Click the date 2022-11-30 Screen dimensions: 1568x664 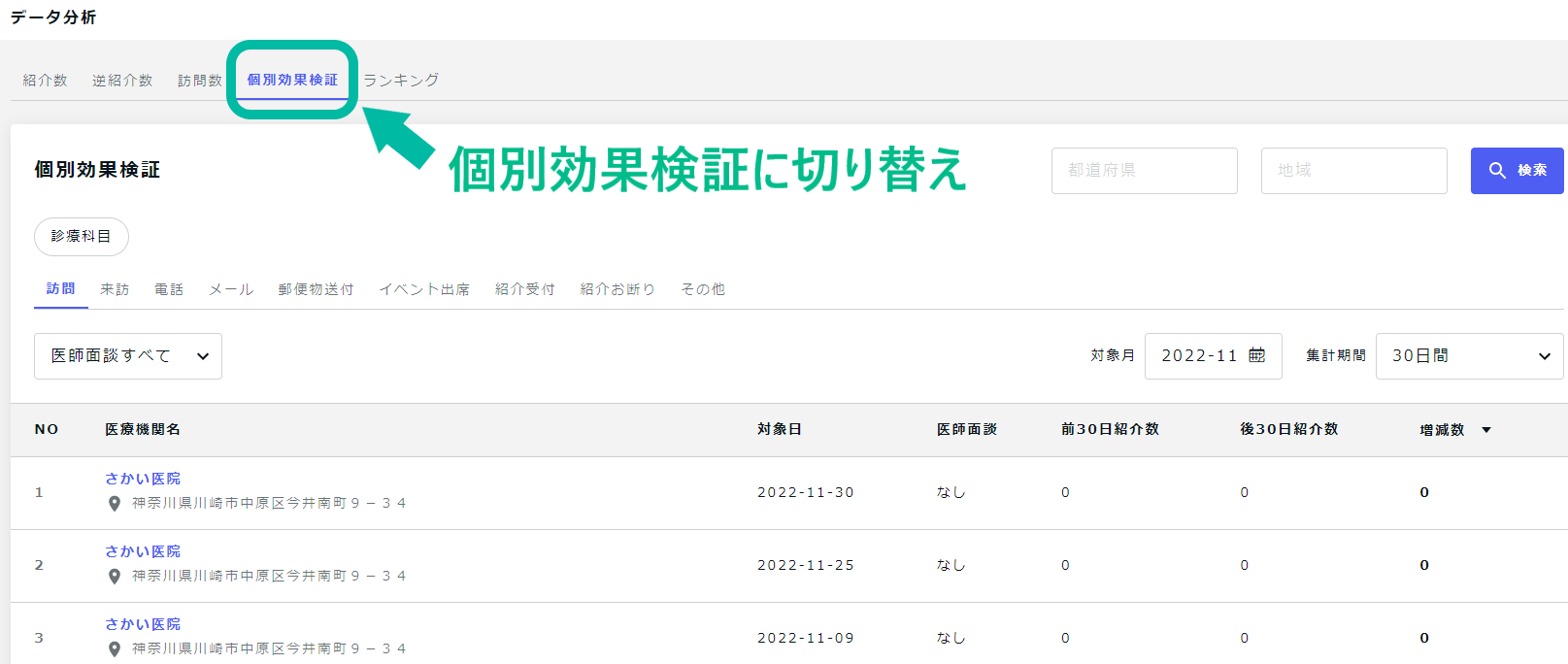[806, 492]
